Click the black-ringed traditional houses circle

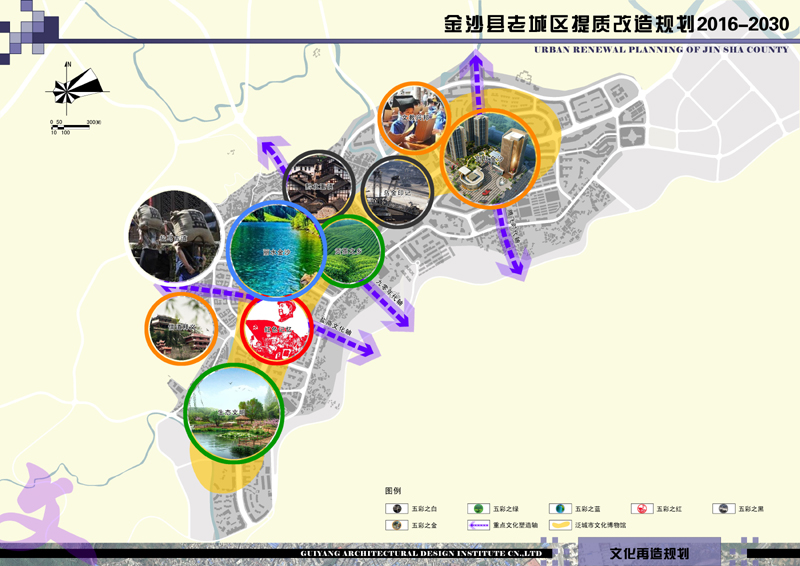pos(321,186)
